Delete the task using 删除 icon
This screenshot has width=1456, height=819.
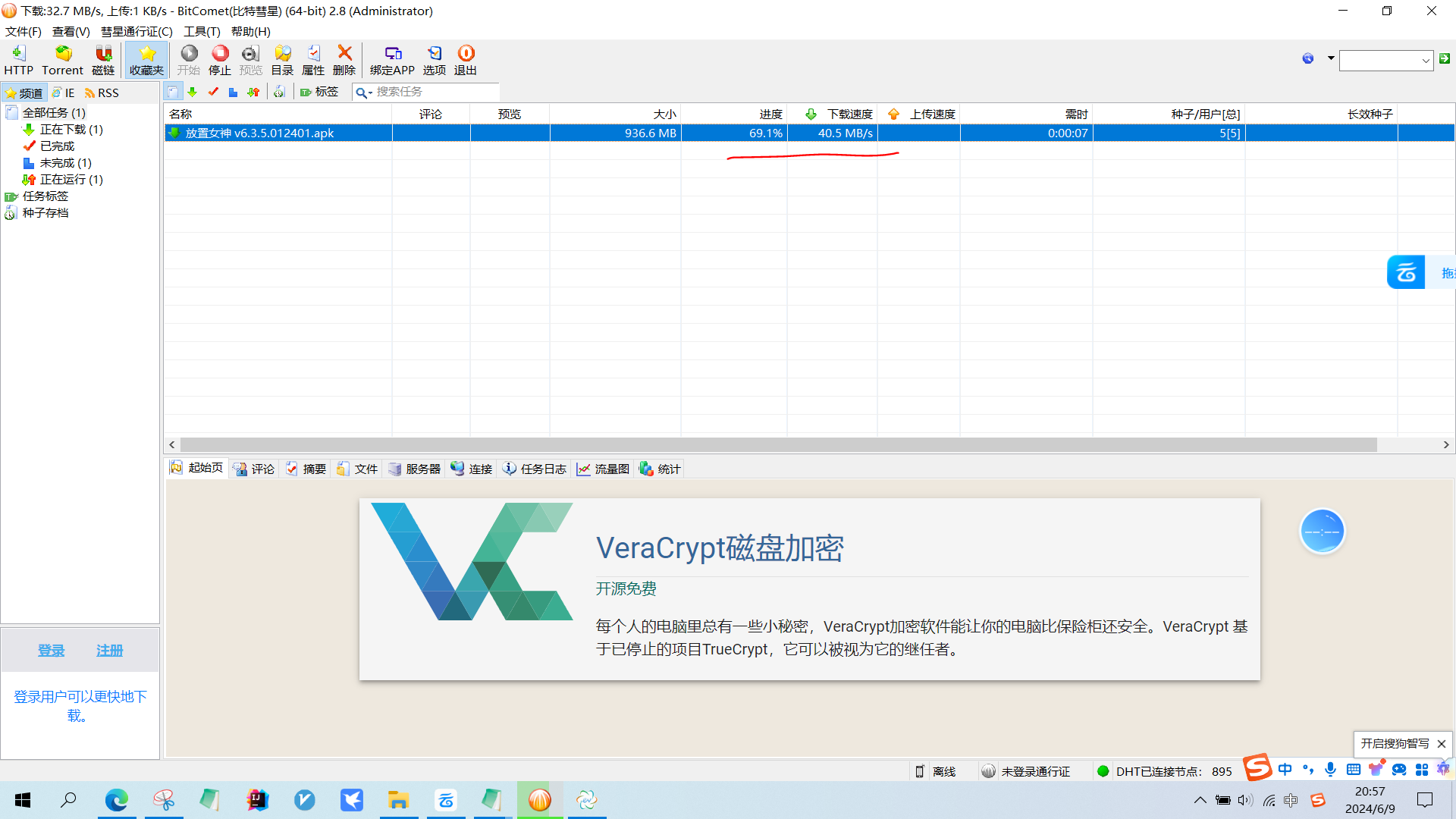click(344, 59)
